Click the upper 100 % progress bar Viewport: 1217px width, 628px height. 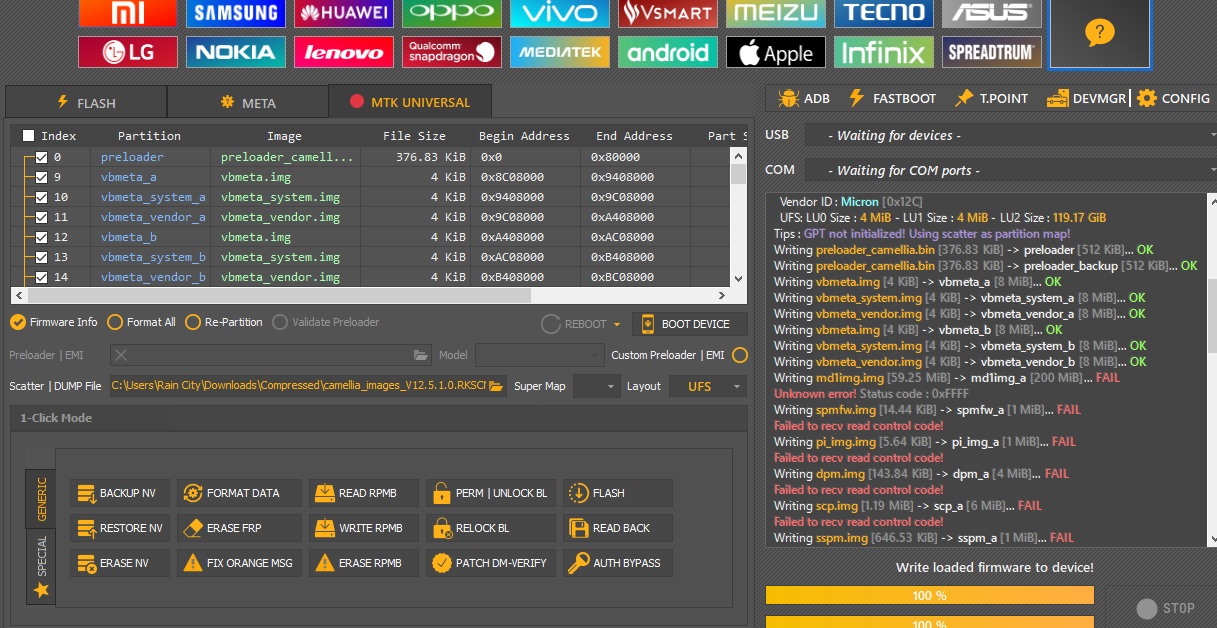click(x=930, y=596)
